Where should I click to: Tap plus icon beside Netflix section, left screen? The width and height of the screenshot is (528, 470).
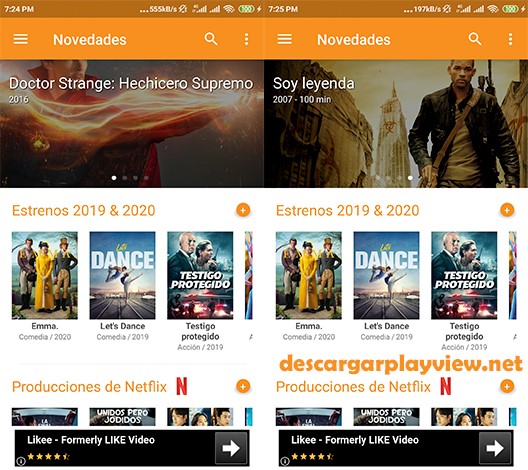click(x=243, y=386)
